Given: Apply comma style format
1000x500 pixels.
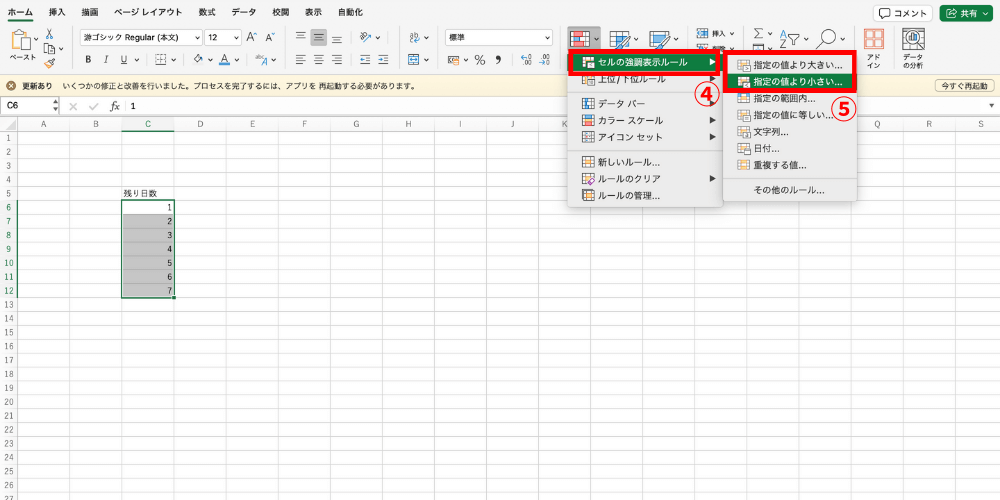Looking at the screenshot, I should click(x=498, y=60).
